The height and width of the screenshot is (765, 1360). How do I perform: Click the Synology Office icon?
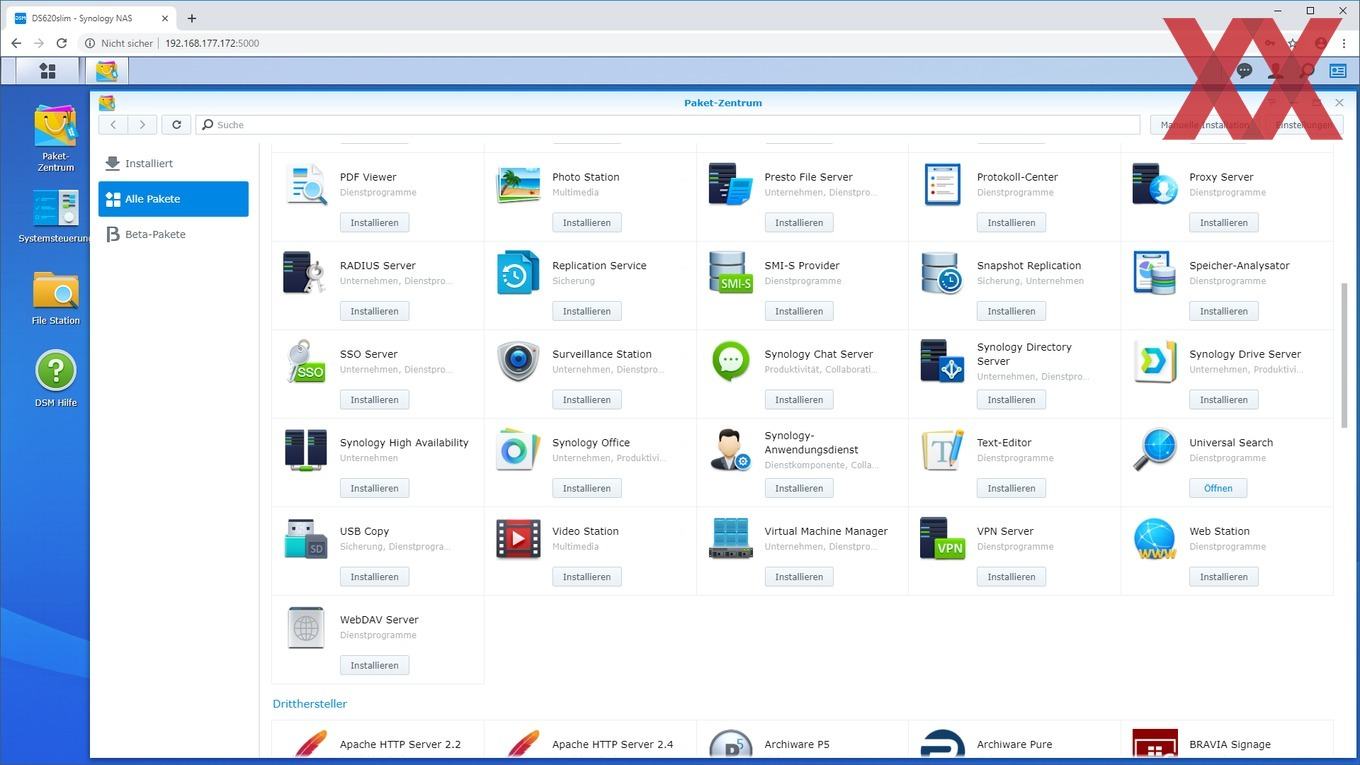(518, 450)
